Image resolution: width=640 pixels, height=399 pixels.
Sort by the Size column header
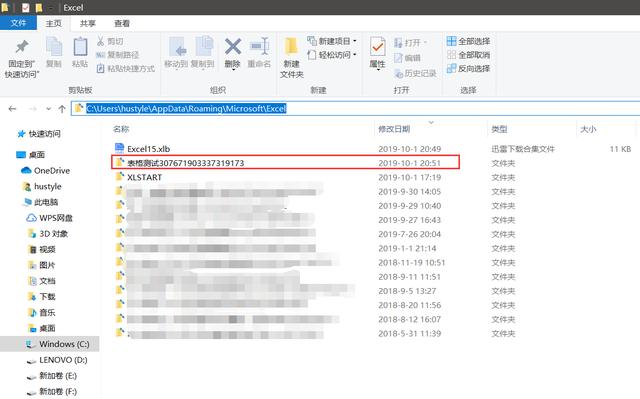click(x=588, y=129)
